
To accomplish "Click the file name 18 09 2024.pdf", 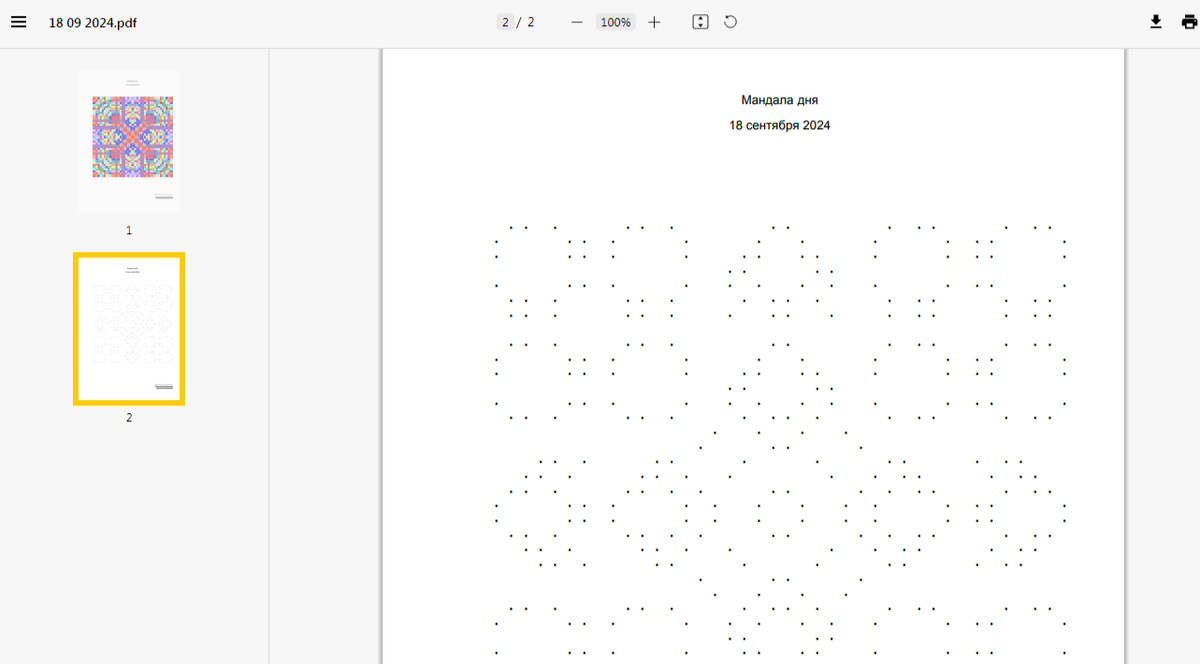I will coord(93,23).
